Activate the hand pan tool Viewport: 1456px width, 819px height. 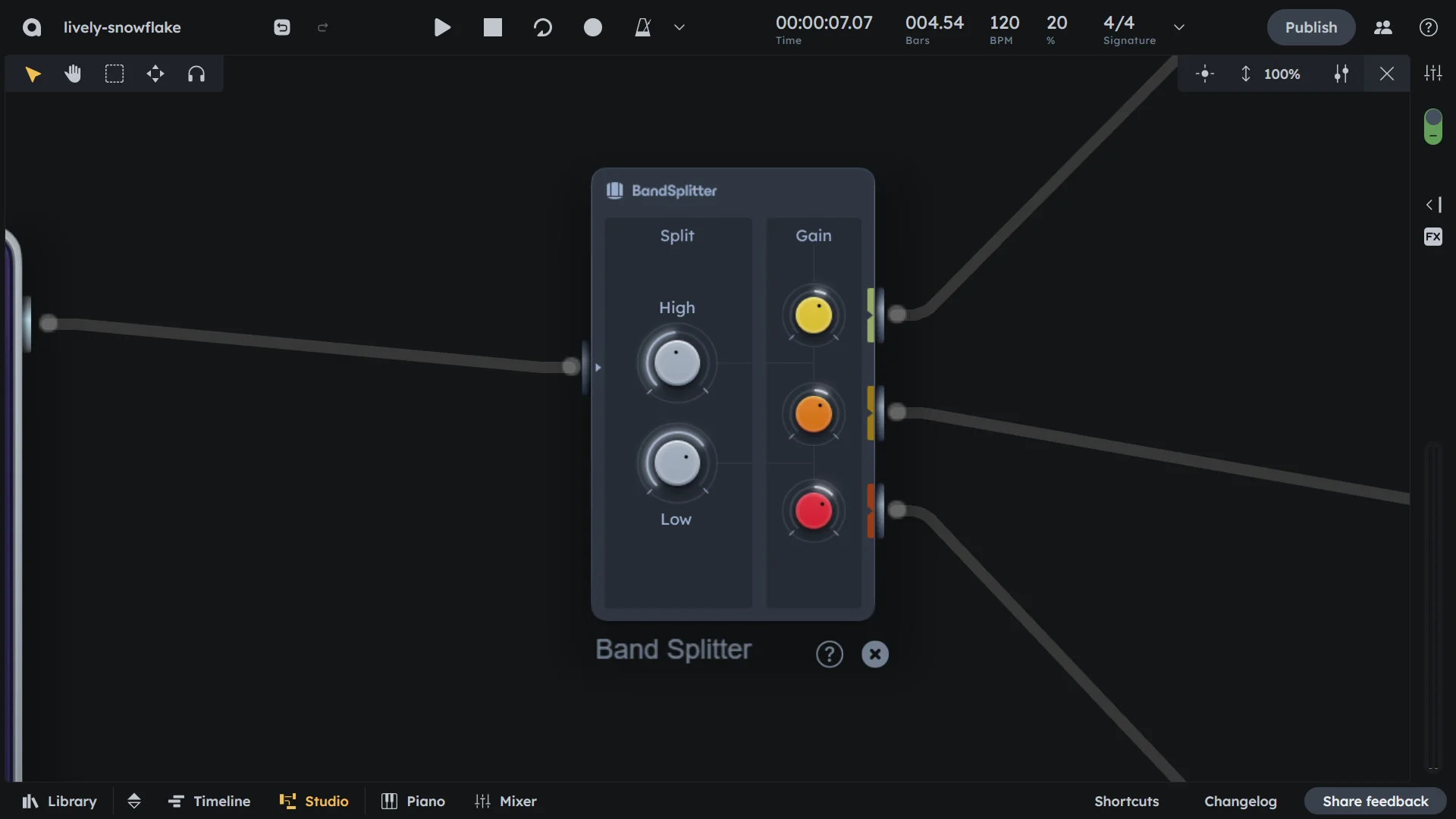(x=73, y=74)
